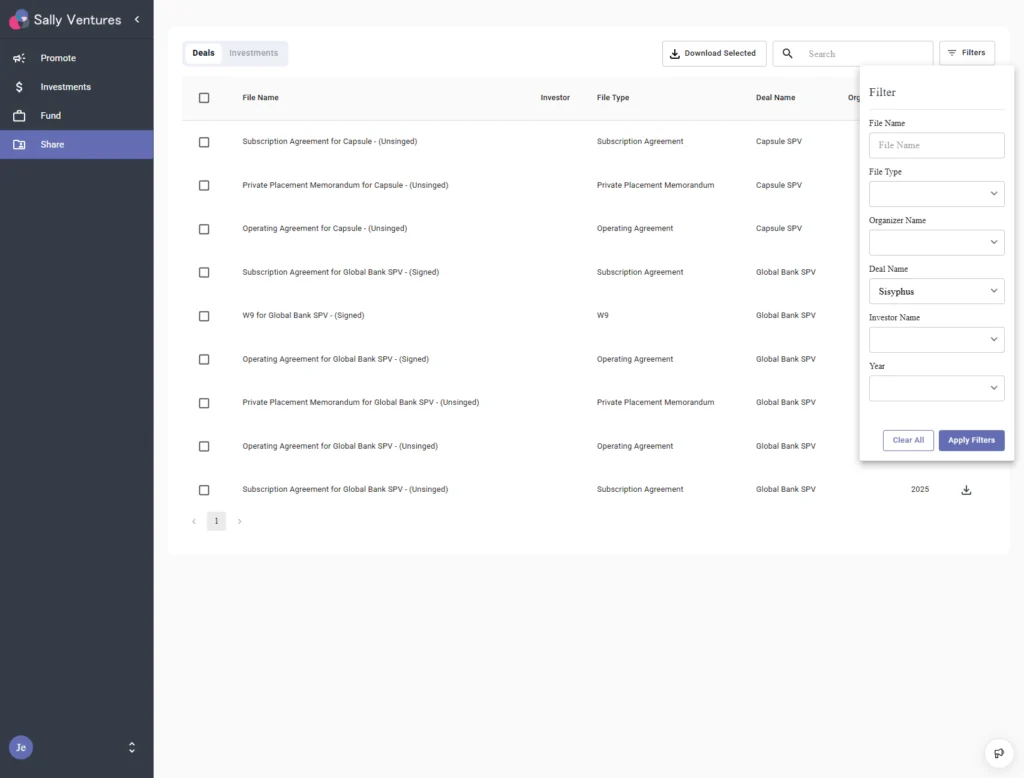The height and width of the screenshot is (778, 1024).
Task: Collapse the sidebar with the chevron arrow
Action: (x=137, y=20)
